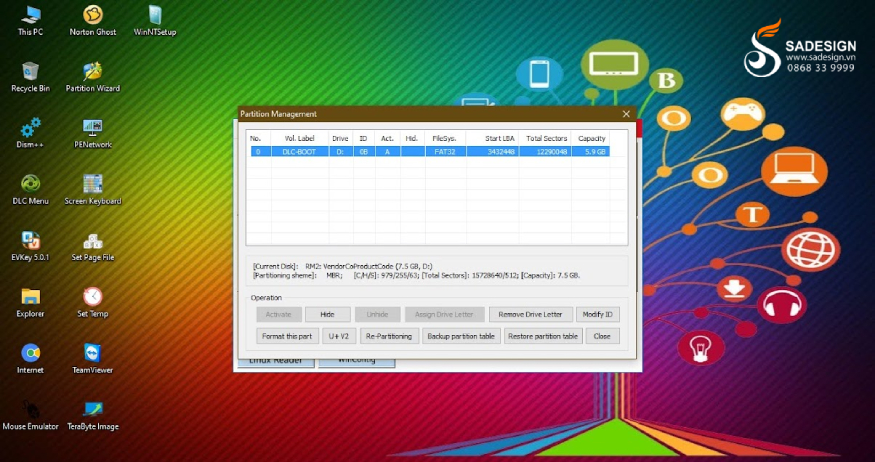
Task: Click the Act. column header
Action: click(x=387, y=138)
